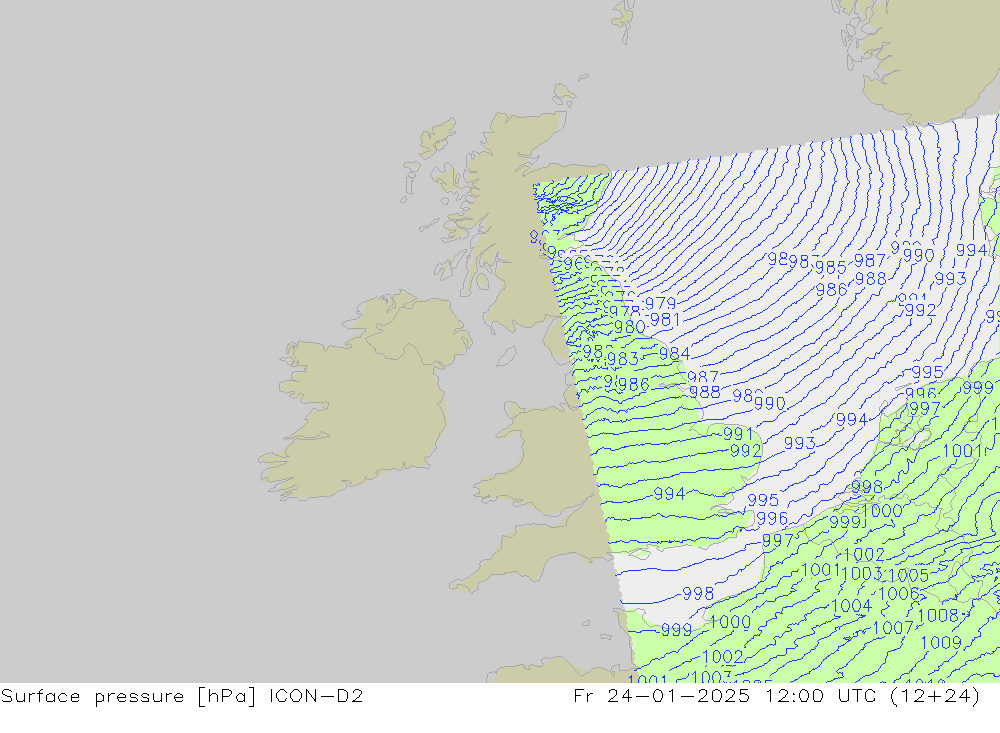
Task: Select the "Fr 24-01-2025" date text
Action: click(x=661, y=695)
